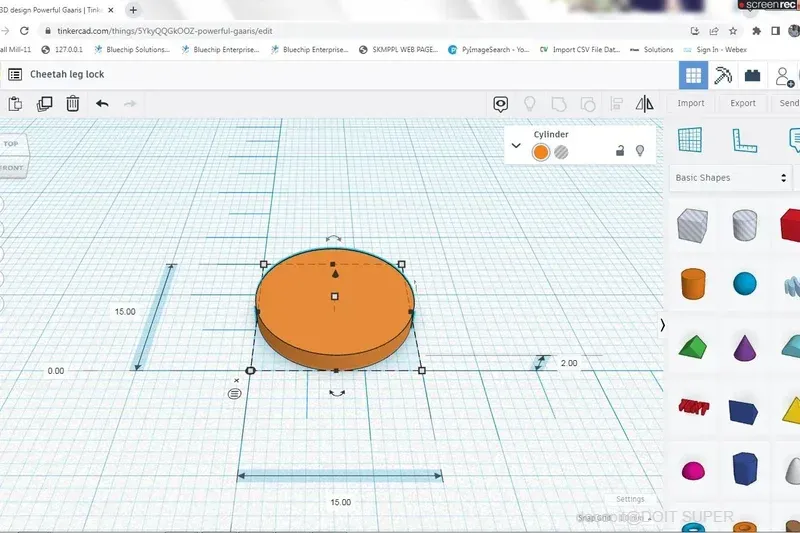Delete the selected shape with trash icon
The height and width of the screenshot is (533, 800).
tap(72, 104)
